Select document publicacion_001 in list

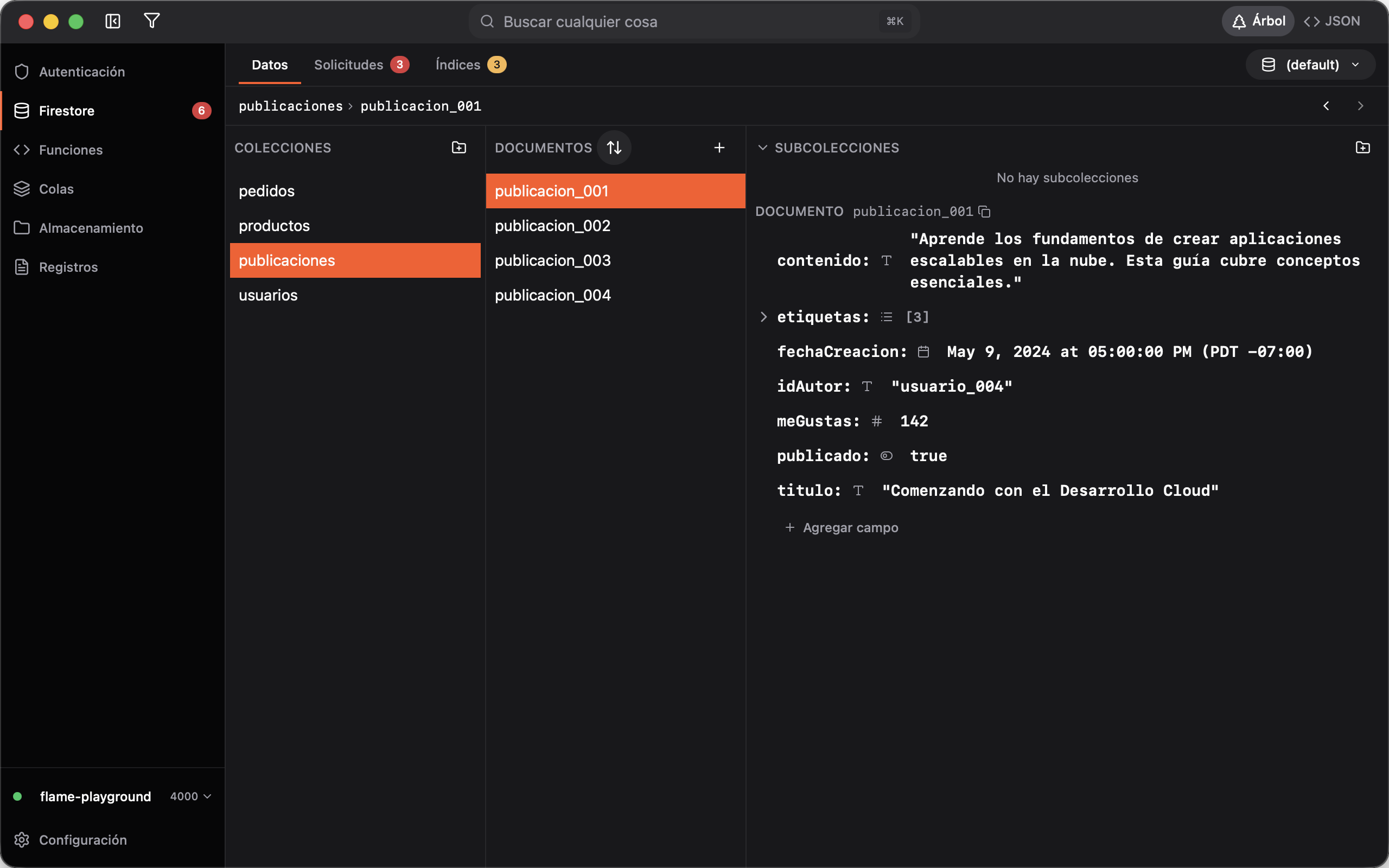click(615, 191)
